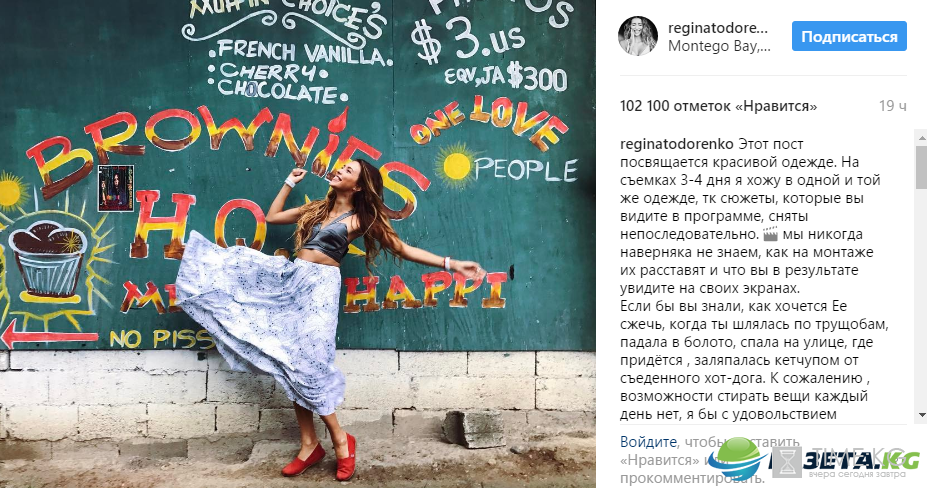View the 102 100 отметок «Нравится» likes list
The width and height of the screenshot is (927, 488).
tap(718, 106)
